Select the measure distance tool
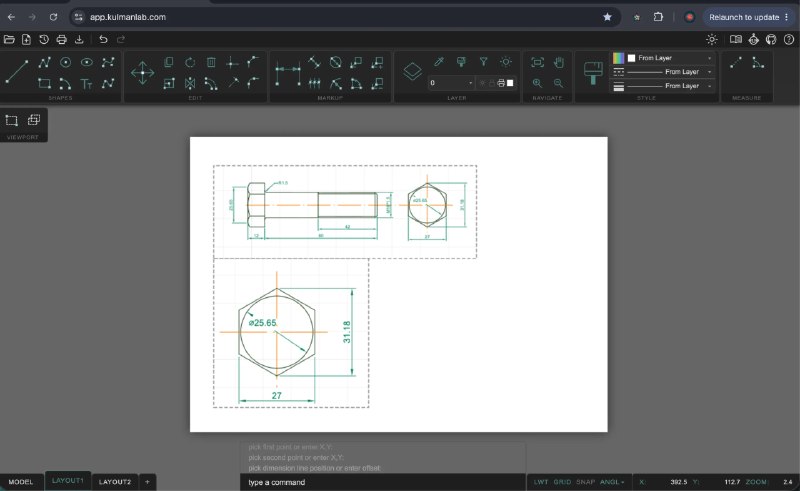 coord(736,62)
